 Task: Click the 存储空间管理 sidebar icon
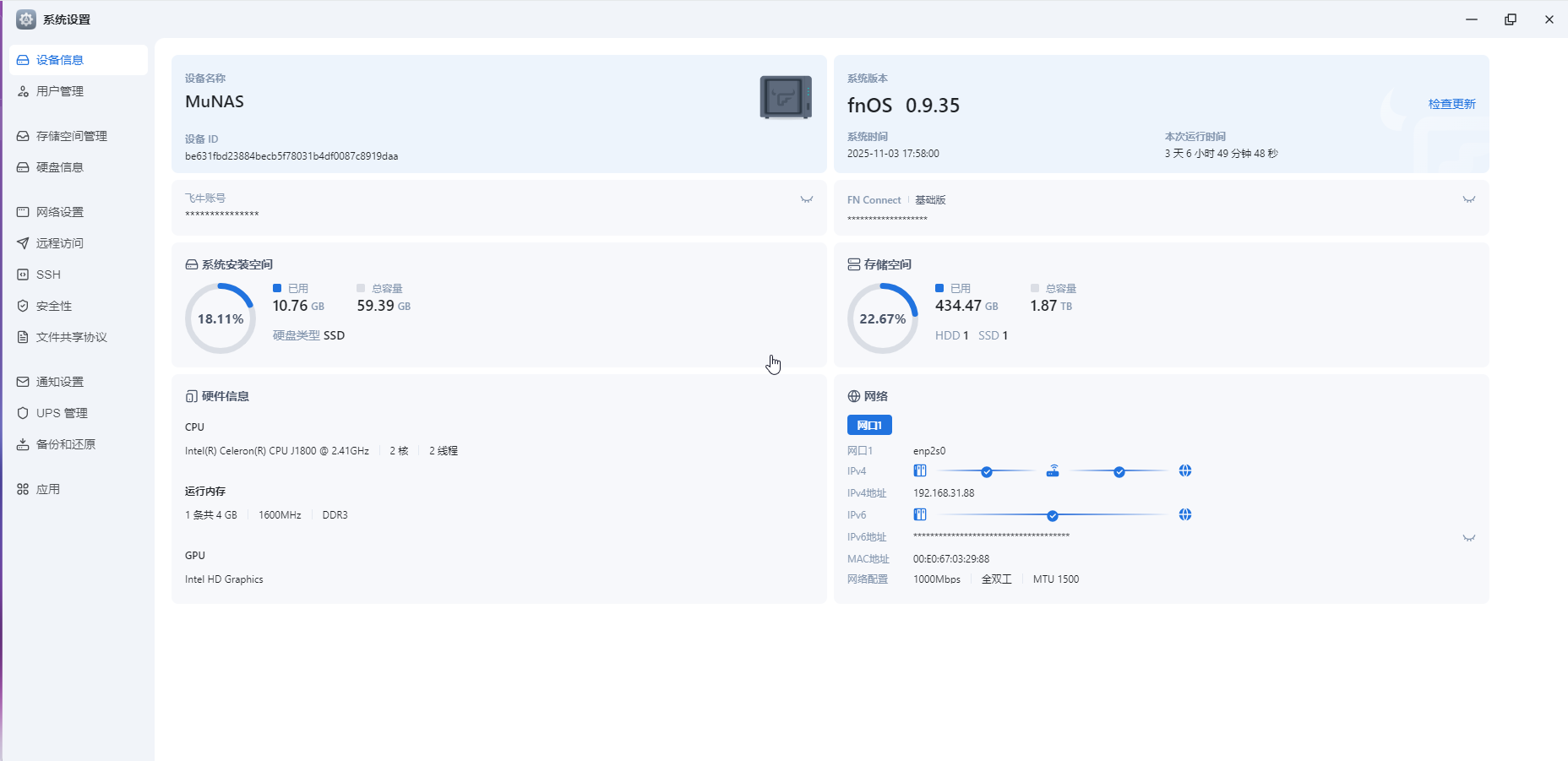[23, 136]
